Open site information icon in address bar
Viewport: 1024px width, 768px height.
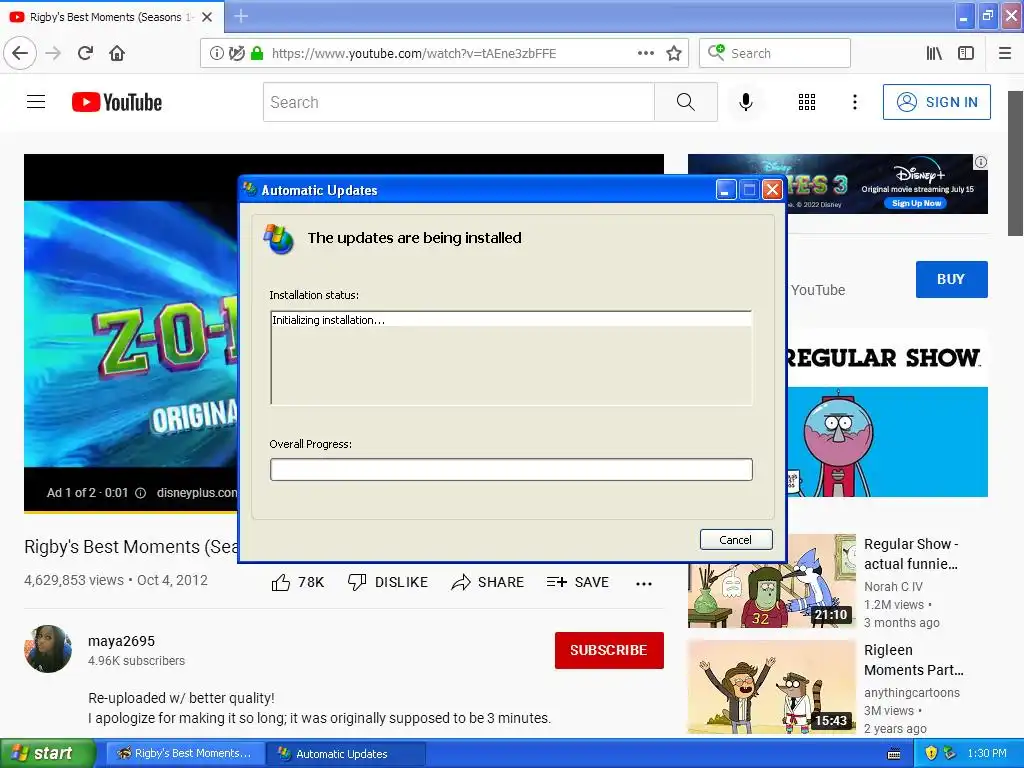(x=216, y=53)
